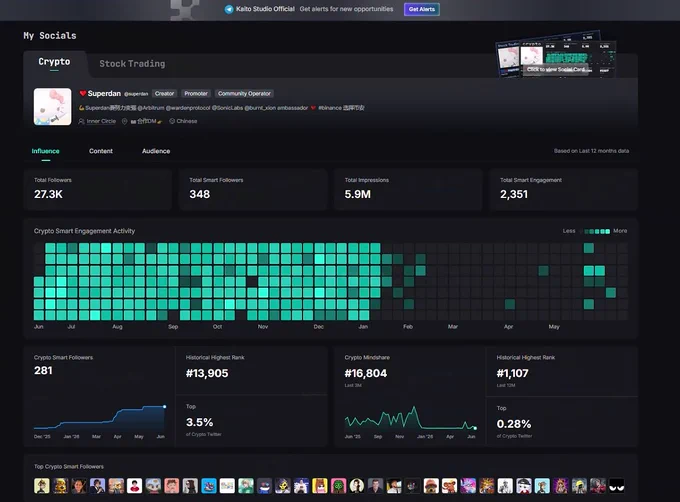Click the Less label in heatmap legend
Screen dimensions: 680x502
pyautogui.click(x=569, y=231)
